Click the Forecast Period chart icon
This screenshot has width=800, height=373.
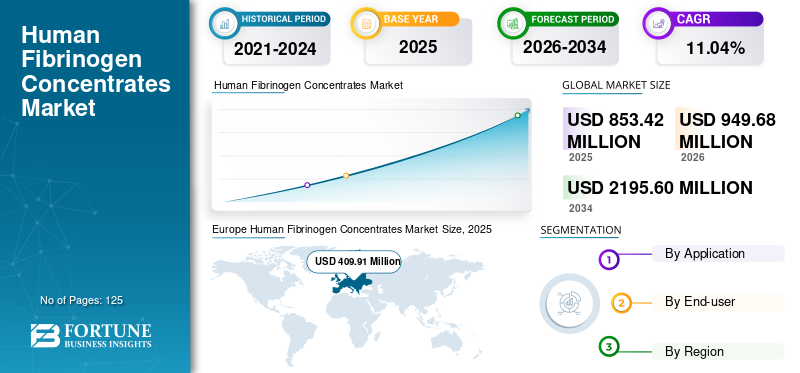click(513, 23)
